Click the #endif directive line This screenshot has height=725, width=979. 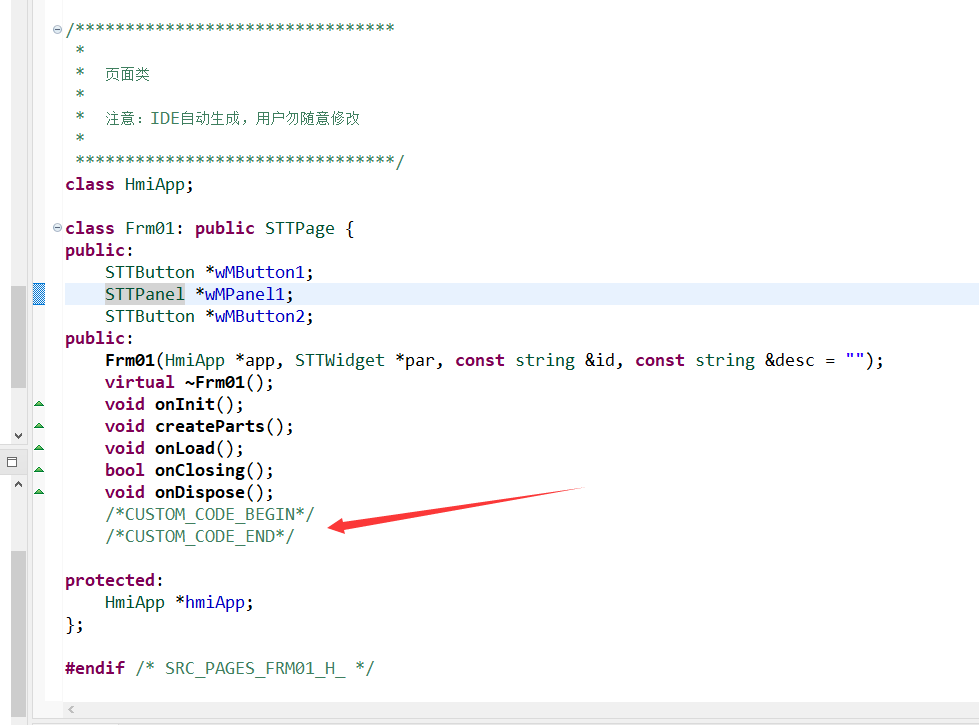[220, 668]
